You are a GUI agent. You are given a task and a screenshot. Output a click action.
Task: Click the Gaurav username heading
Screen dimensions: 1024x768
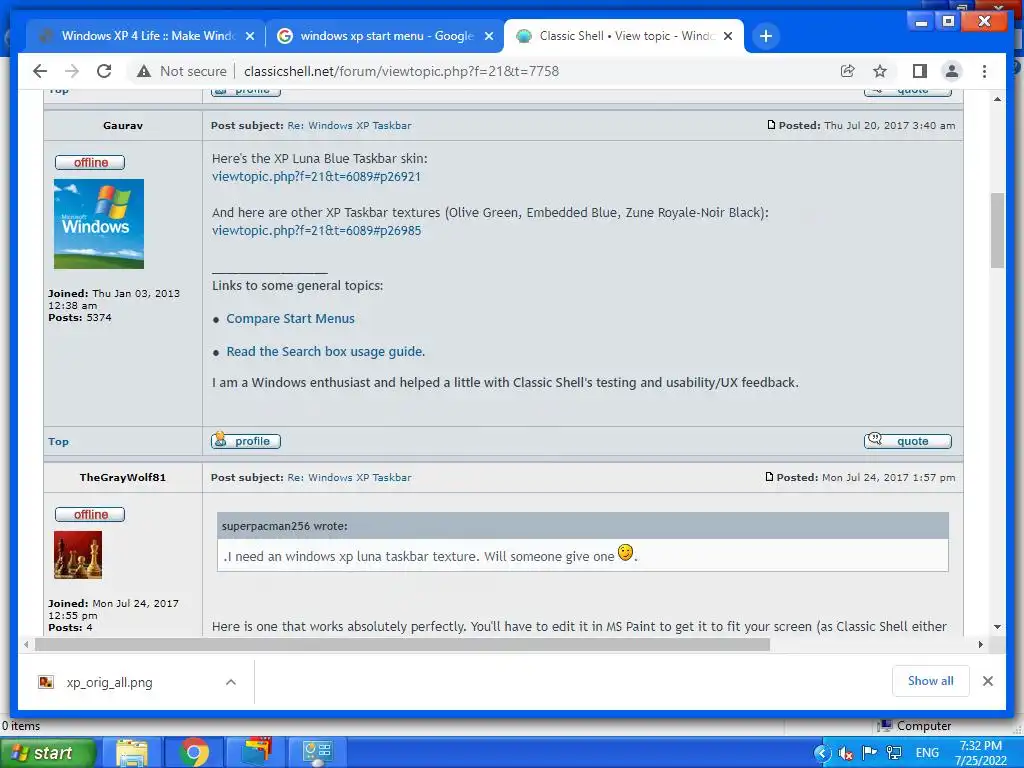123,125
